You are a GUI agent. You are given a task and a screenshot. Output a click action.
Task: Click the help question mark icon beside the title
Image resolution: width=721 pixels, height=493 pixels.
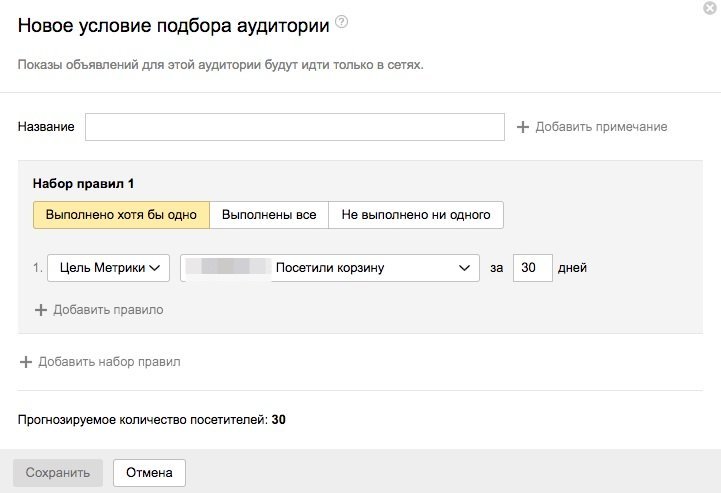tap(341, 22)
